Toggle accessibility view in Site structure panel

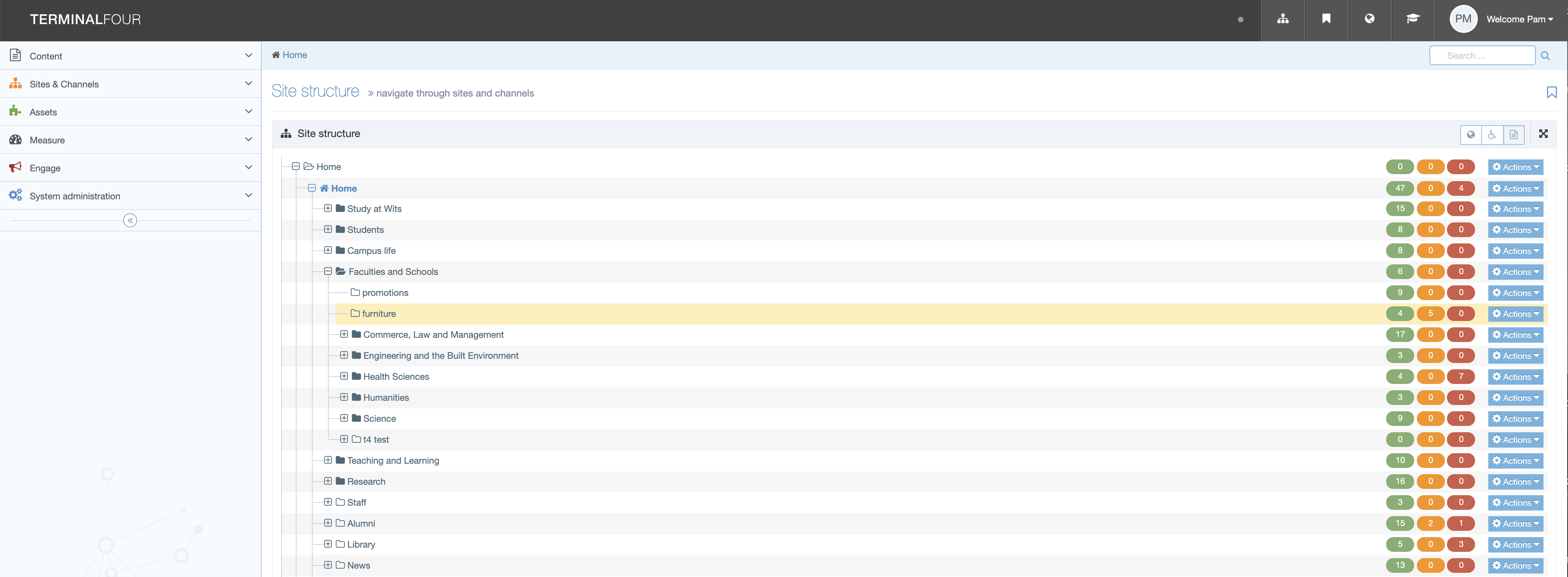point(1492,135)
